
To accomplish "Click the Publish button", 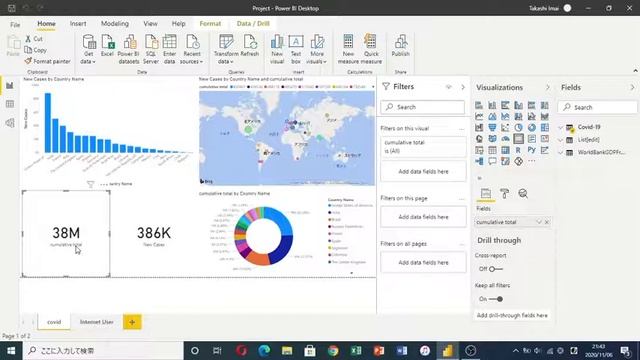I will click(x=401, y=46).
